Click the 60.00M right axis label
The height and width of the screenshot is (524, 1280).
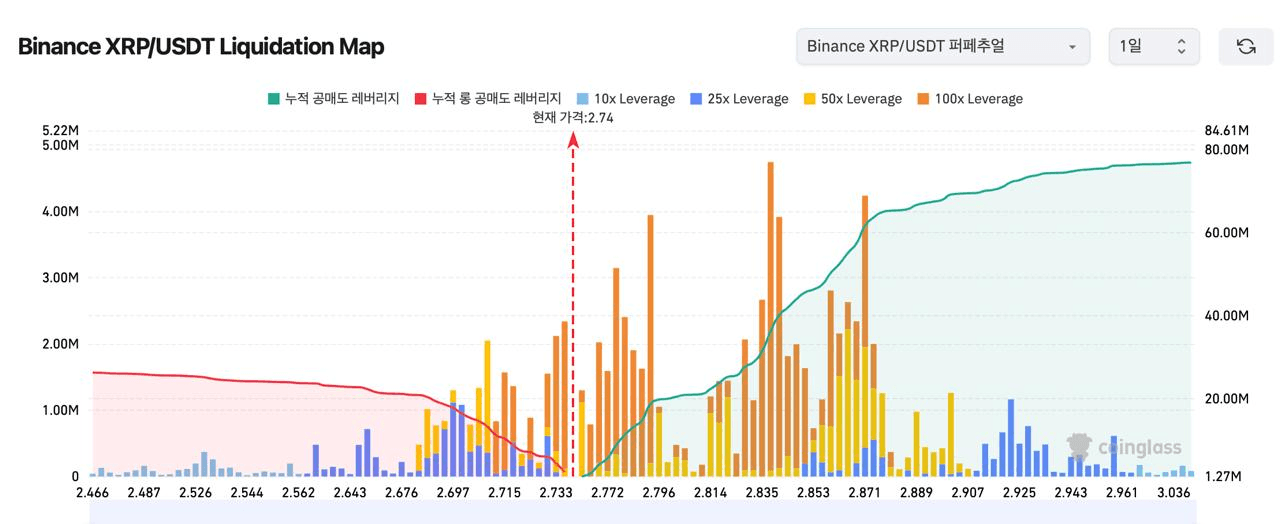[1228, 232]
